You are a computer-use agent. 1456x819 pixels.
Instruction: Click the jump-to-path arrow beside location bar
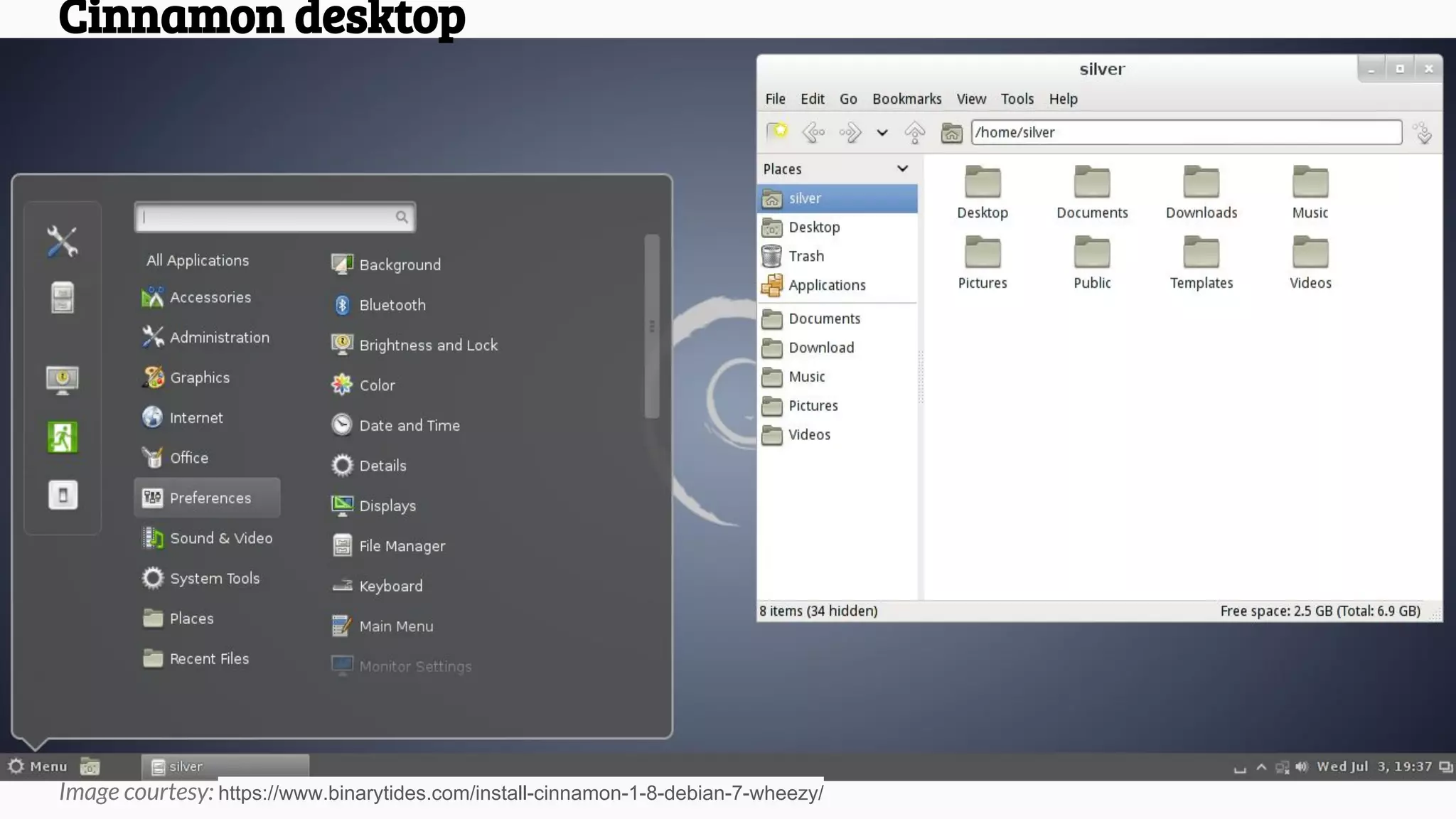[x=1423, y=133]
